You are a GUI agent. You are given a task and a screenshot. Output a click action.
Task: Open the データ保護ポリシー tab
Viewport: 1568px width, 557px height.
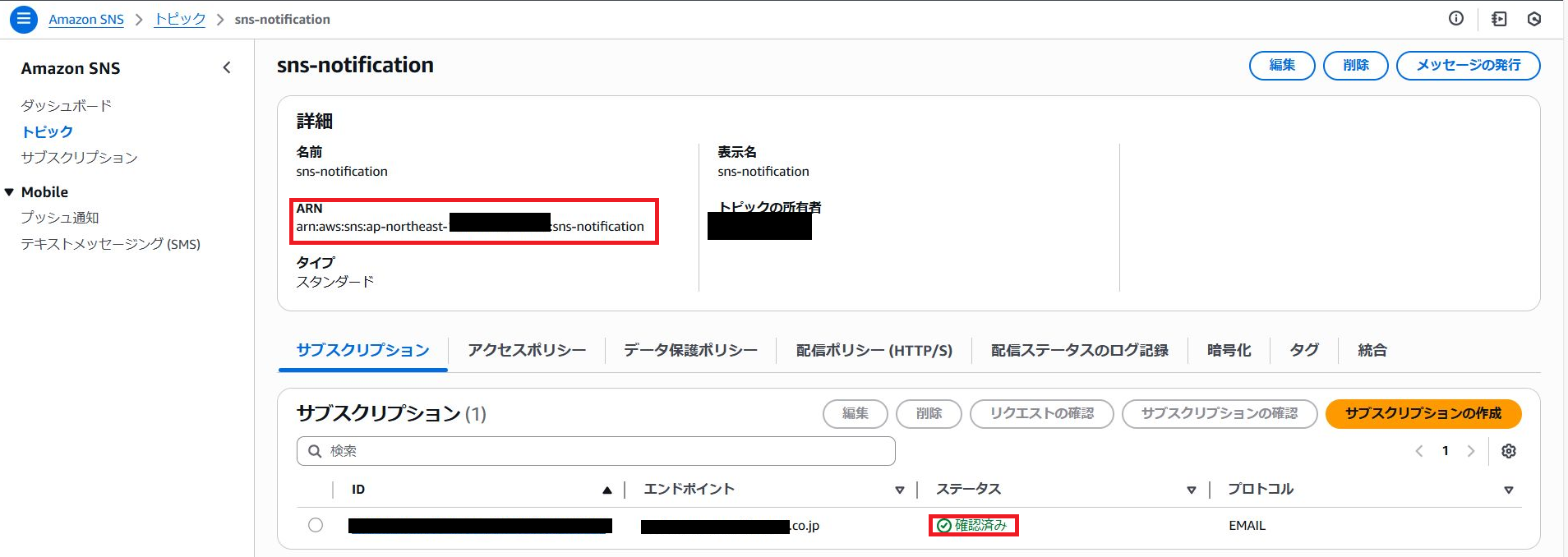tap(690, 351)
